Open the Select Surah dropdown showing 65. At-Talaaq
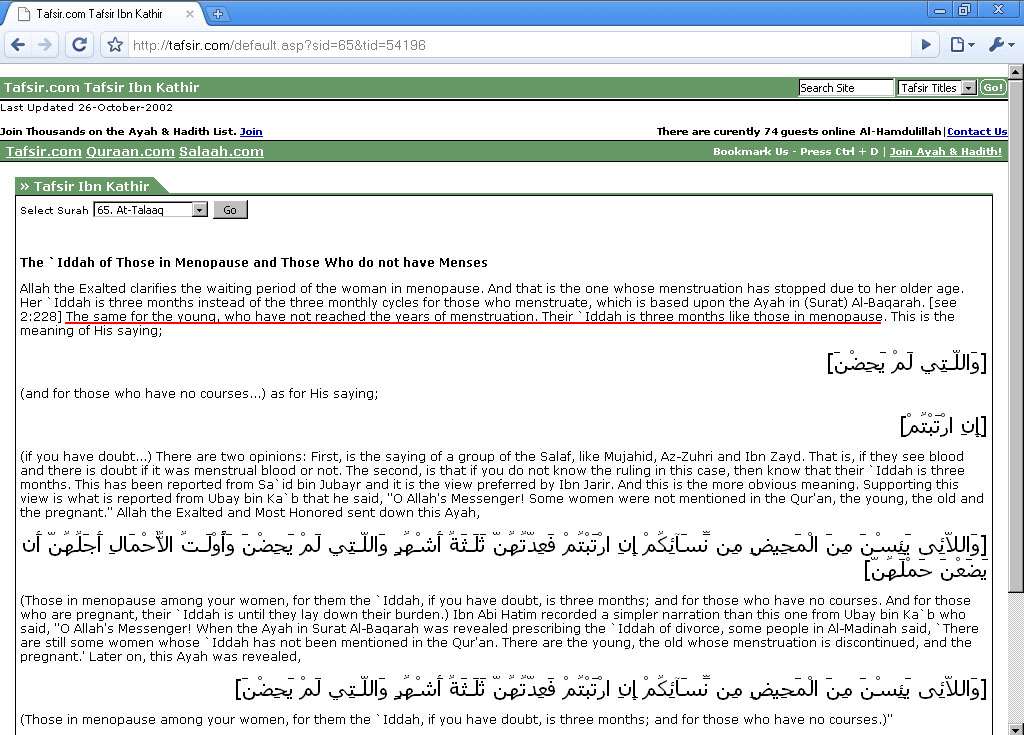Image resolution: width=1024 pixels, height=735 pixels. [x=150, y=210]
